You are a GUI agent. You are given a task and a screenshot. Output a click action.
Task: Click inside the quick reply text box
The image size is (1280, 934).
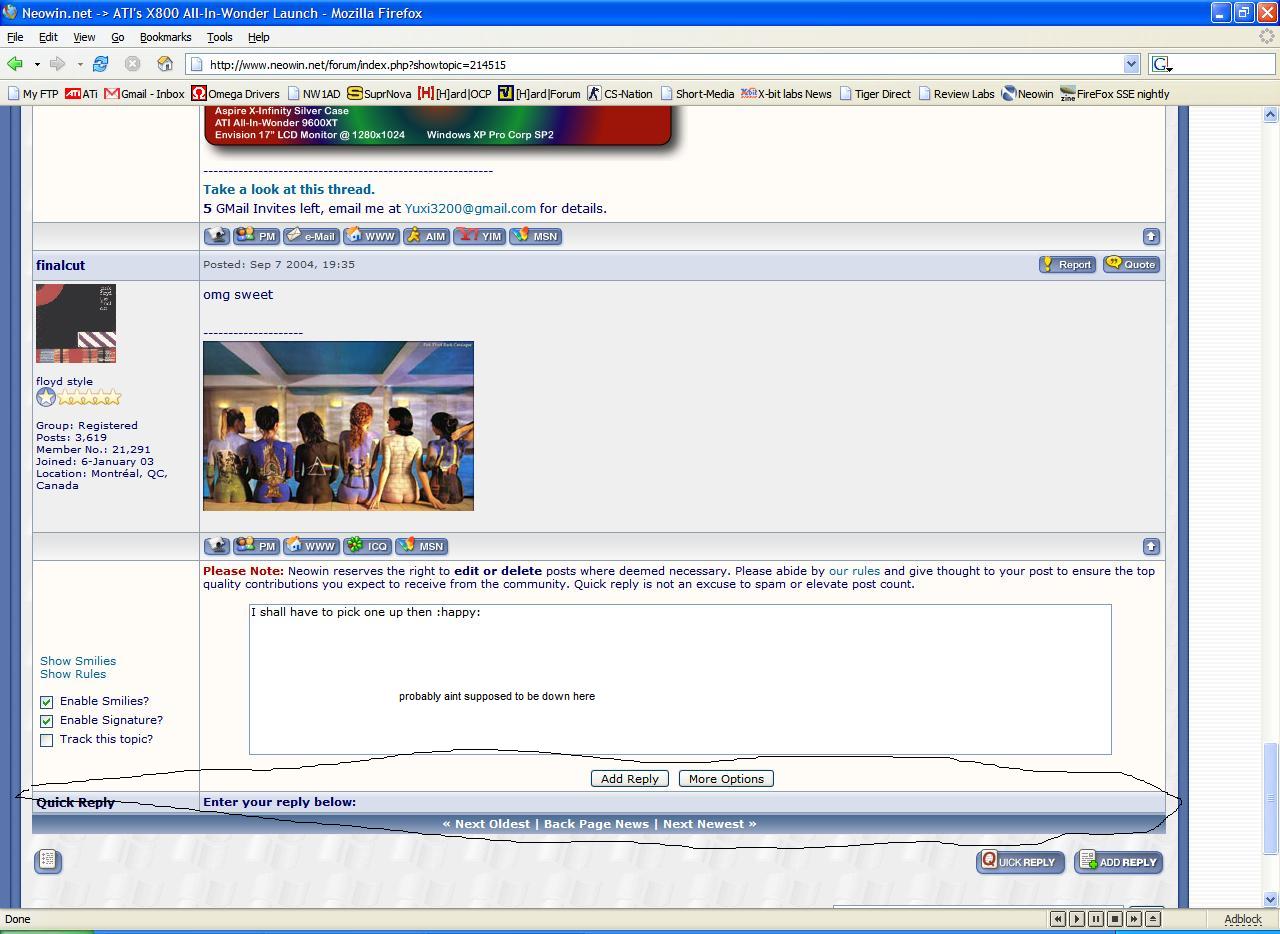coord(680,679)
